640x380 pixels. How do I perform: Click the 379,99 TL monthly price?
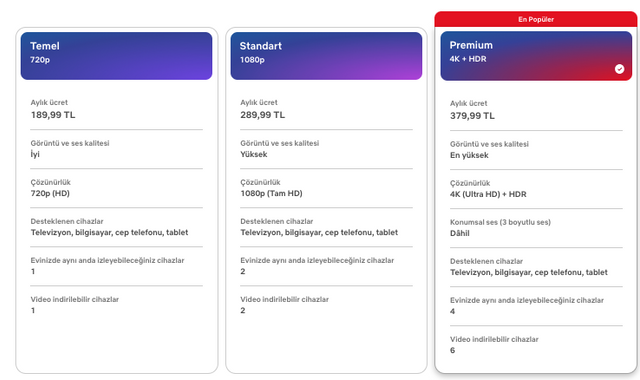click(x=472, y=116)
